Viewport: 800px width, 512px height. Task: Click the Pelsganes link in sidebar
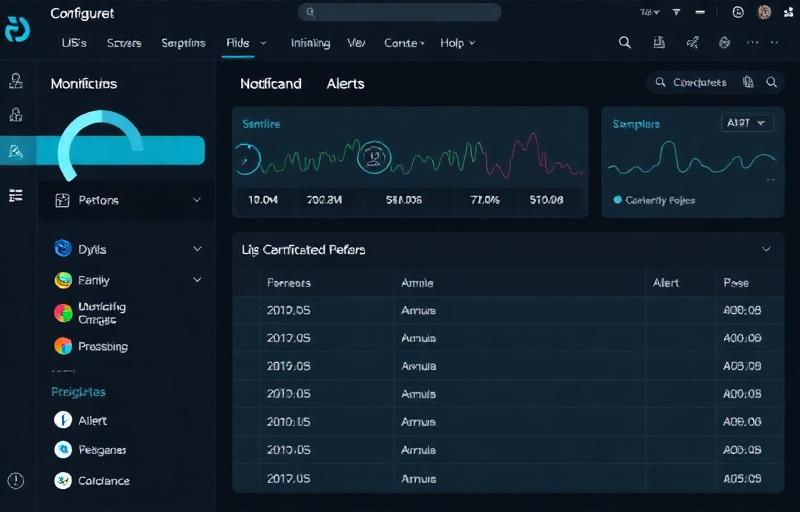point(102,450)
